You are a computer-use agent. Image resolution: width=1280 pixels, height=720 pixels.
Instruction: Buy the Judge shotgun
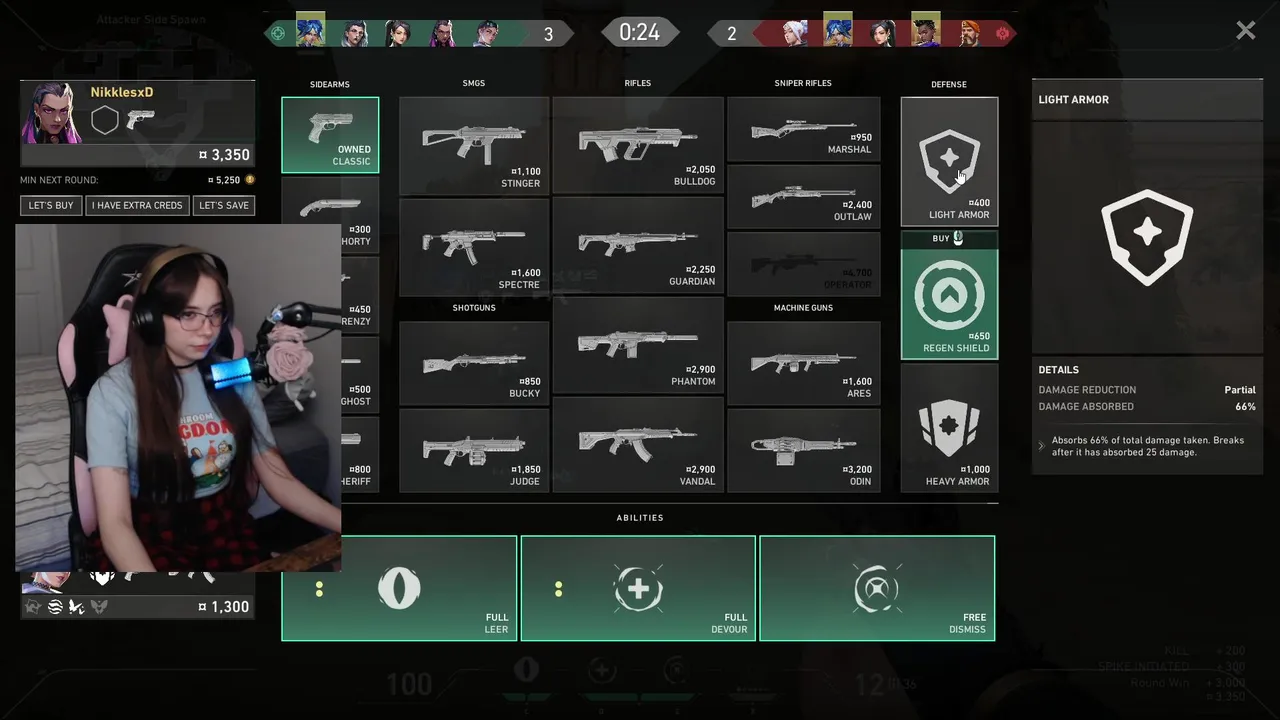pos(474,449)
